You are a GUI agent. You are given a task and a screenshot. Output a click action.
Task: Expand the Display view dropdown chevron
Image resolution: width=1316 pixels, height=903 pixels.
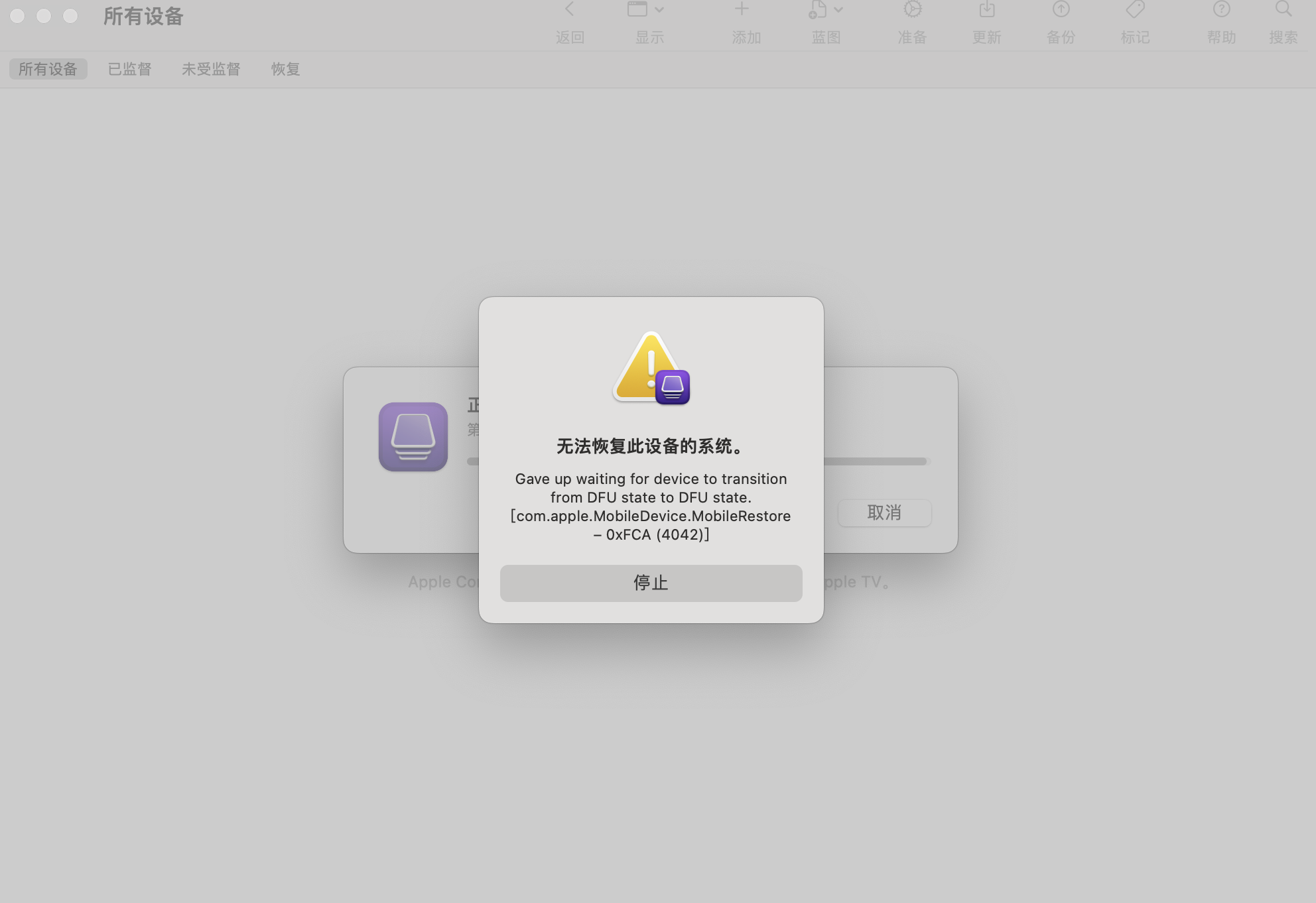pos(659,10)
